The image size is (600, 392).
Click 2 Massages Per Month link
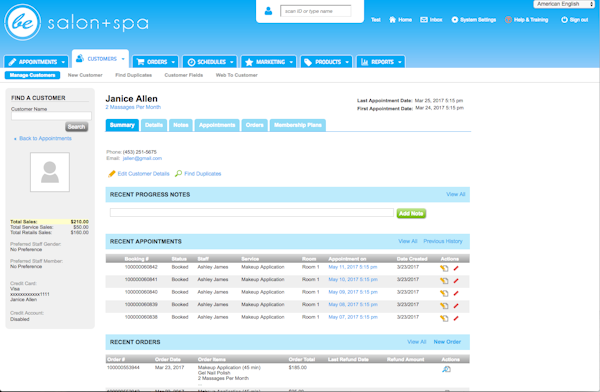(x=133, y=107)
